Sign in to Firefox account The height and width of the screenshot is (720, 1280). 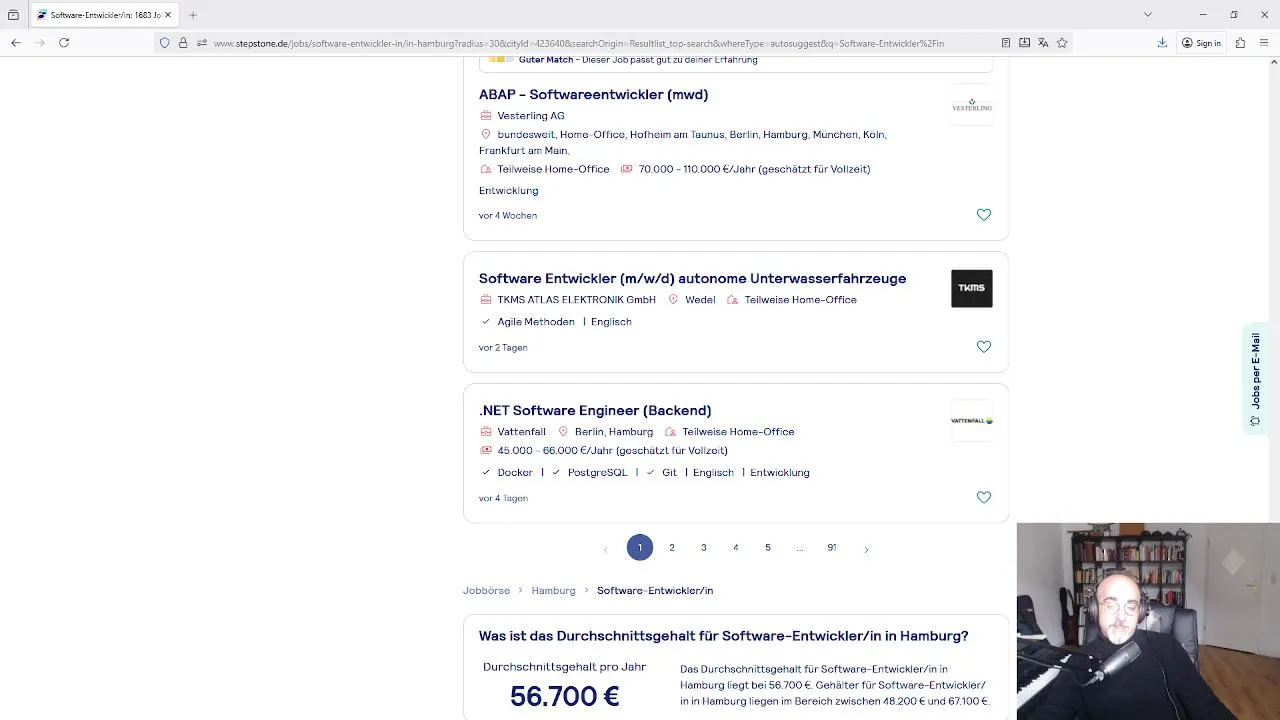(x=1201, y=43)
